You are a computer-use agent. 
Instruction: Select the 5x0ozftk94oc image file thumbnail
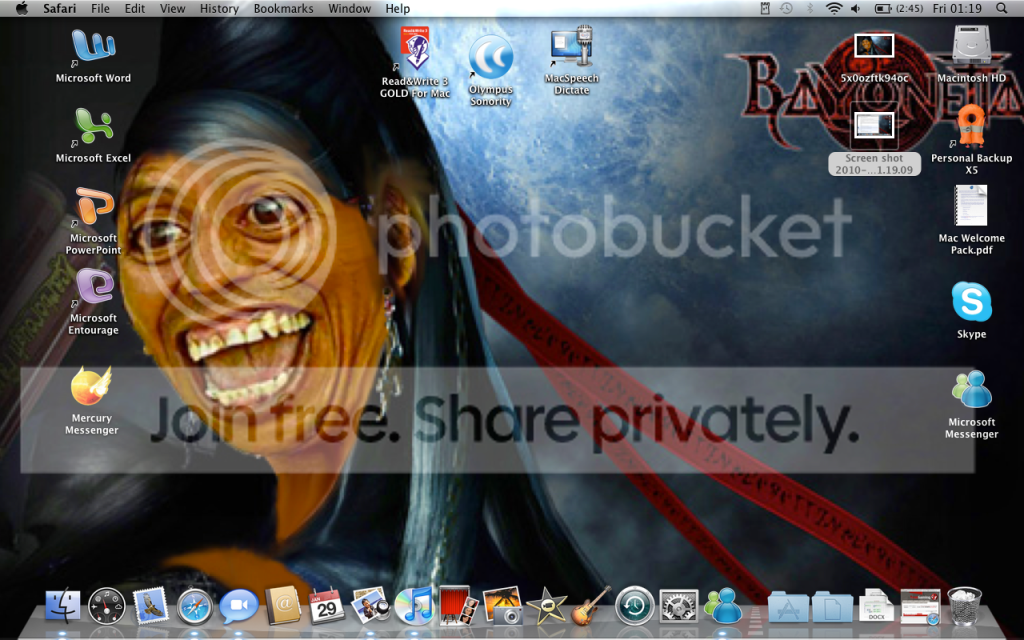[x=874, y=46]
